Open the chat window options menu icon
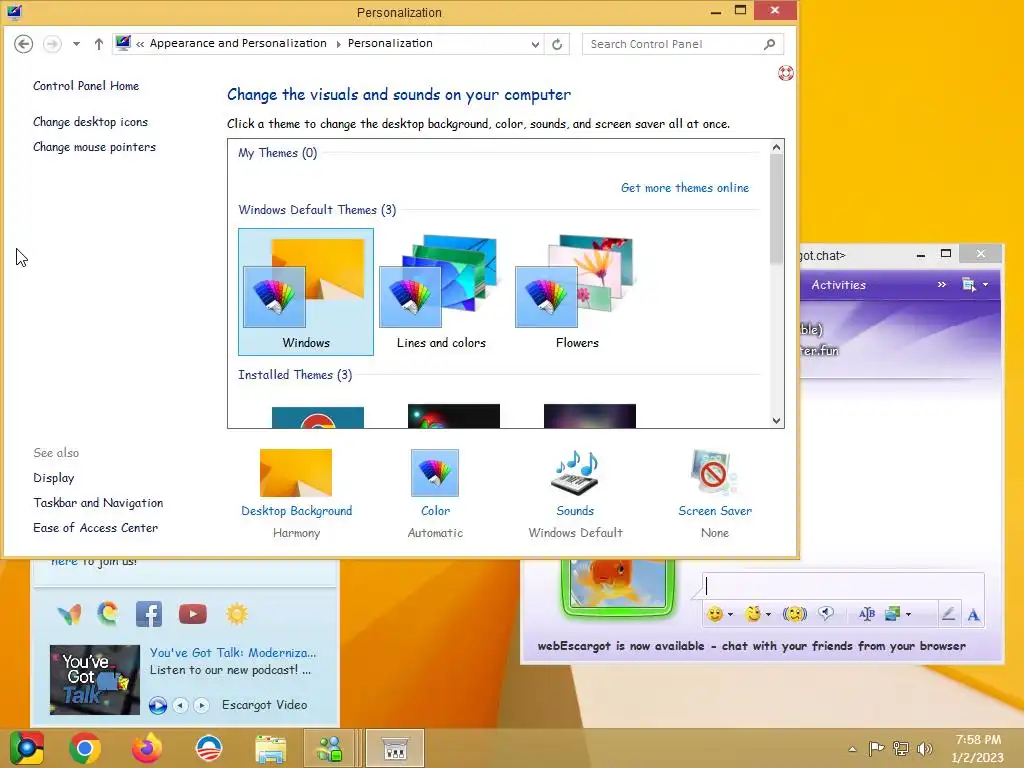Viewport: 1024px width, 768px height. (969, 285)
